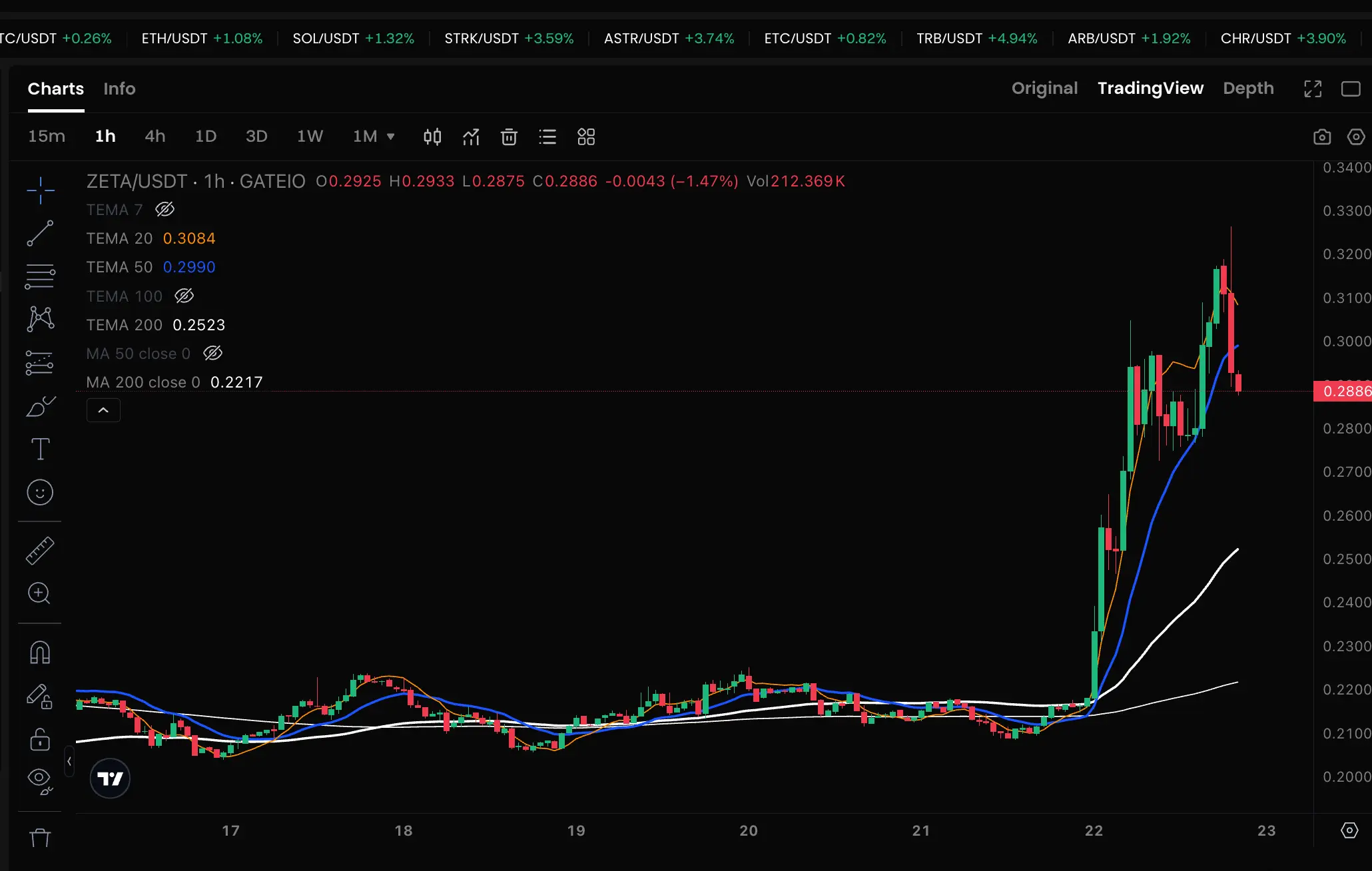
Task: Unhide the TEMA 100 indicator
Action: click(x=184, y=296)
